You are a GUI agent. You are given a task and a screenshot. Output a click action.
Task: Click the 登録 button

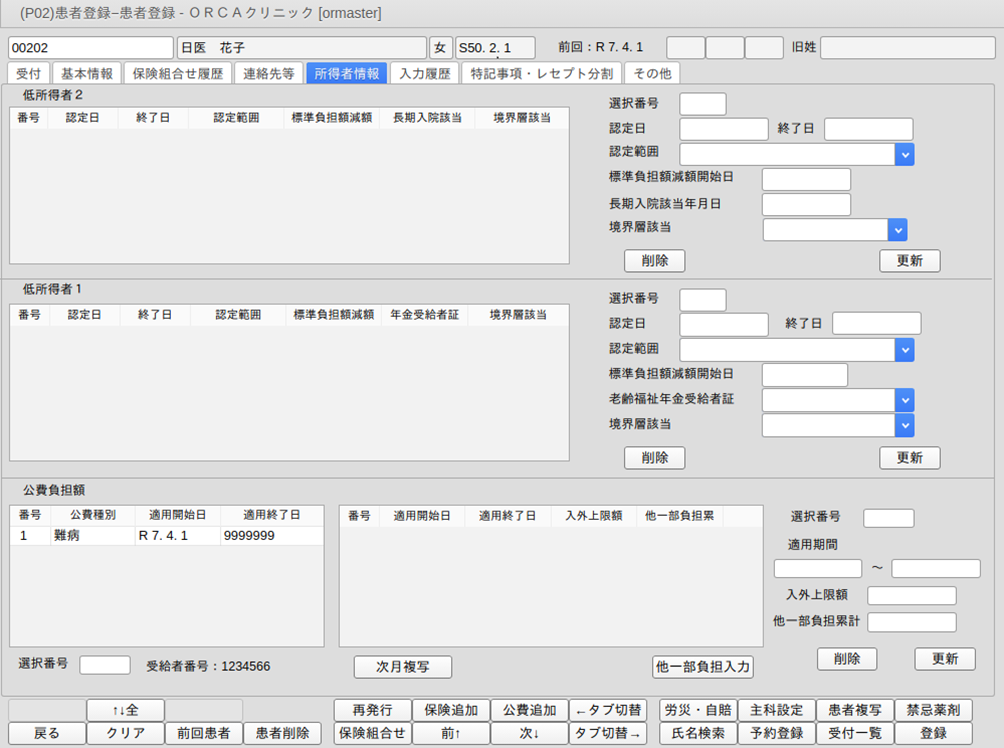(933, 733)
